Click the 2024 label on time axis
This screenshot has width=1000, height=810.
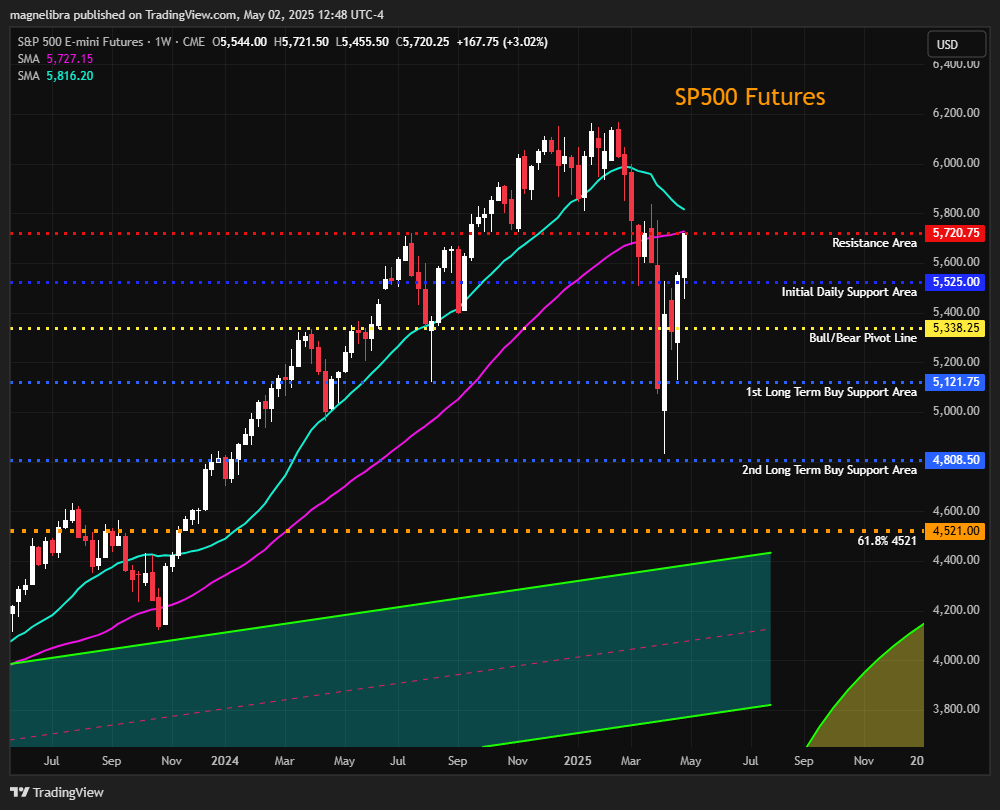(x=225, y=761)
